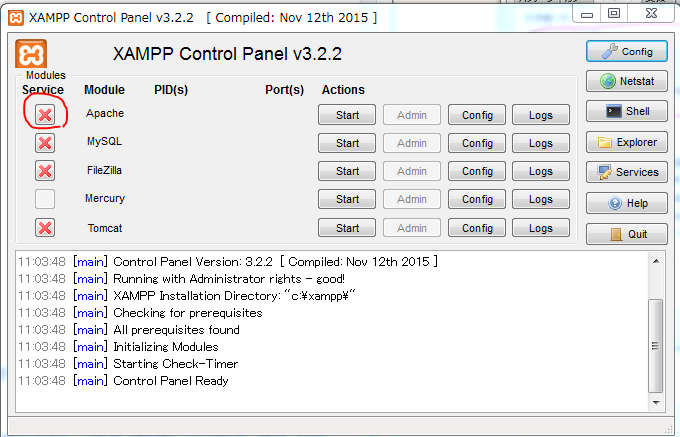This screenshot has height=437, width=680.
Task: Quit XAMPP via the door icon button
Action: (x=627, y=234)
